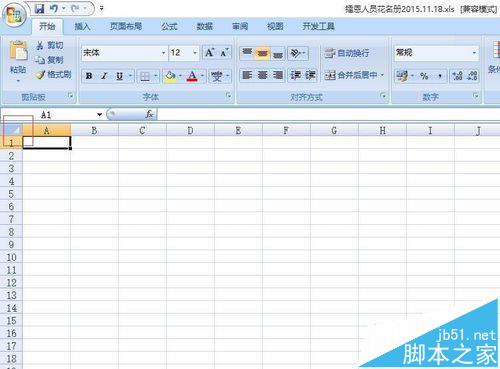This screenshot has height=369, width=500.
Task: Apply comma thousands separator style
Action: 440,77
